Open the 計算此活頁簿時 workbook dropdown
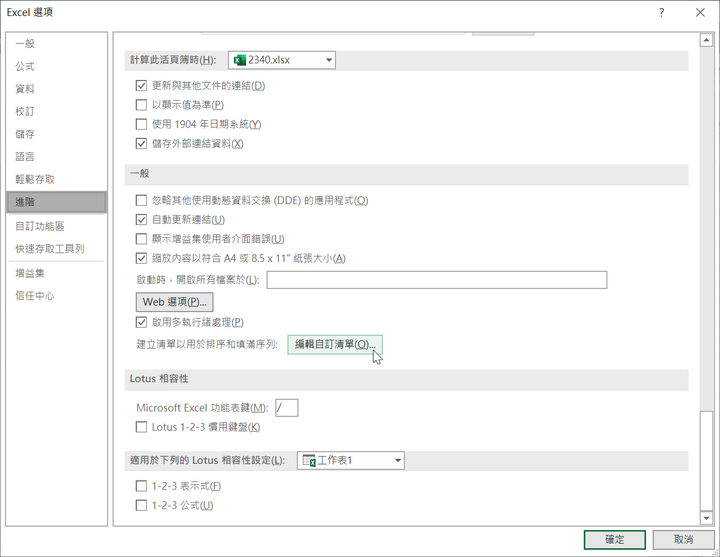Screen dimensions: 720x557 282,60
